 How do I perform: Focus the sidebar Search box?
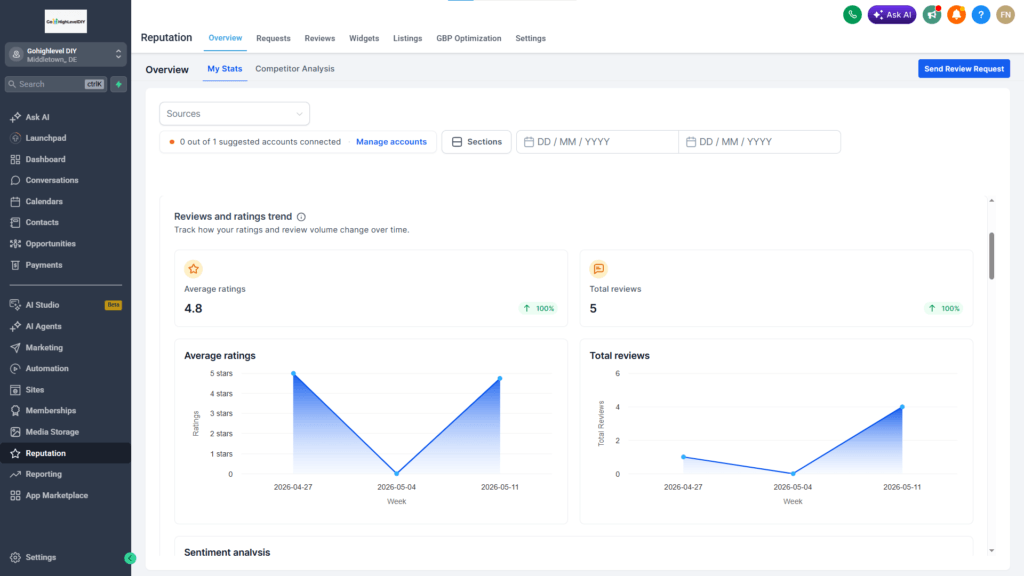(x=56, y=84)
